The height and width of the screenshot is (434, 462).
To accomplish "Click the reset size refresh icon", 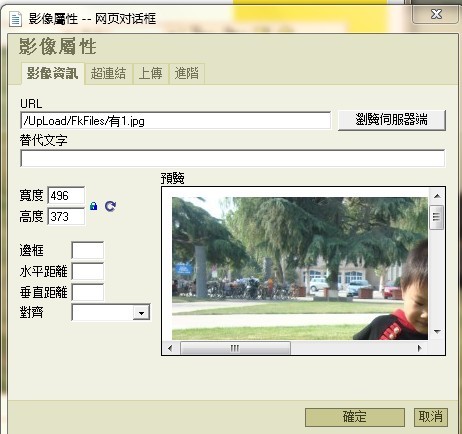I will coord(110,206).
